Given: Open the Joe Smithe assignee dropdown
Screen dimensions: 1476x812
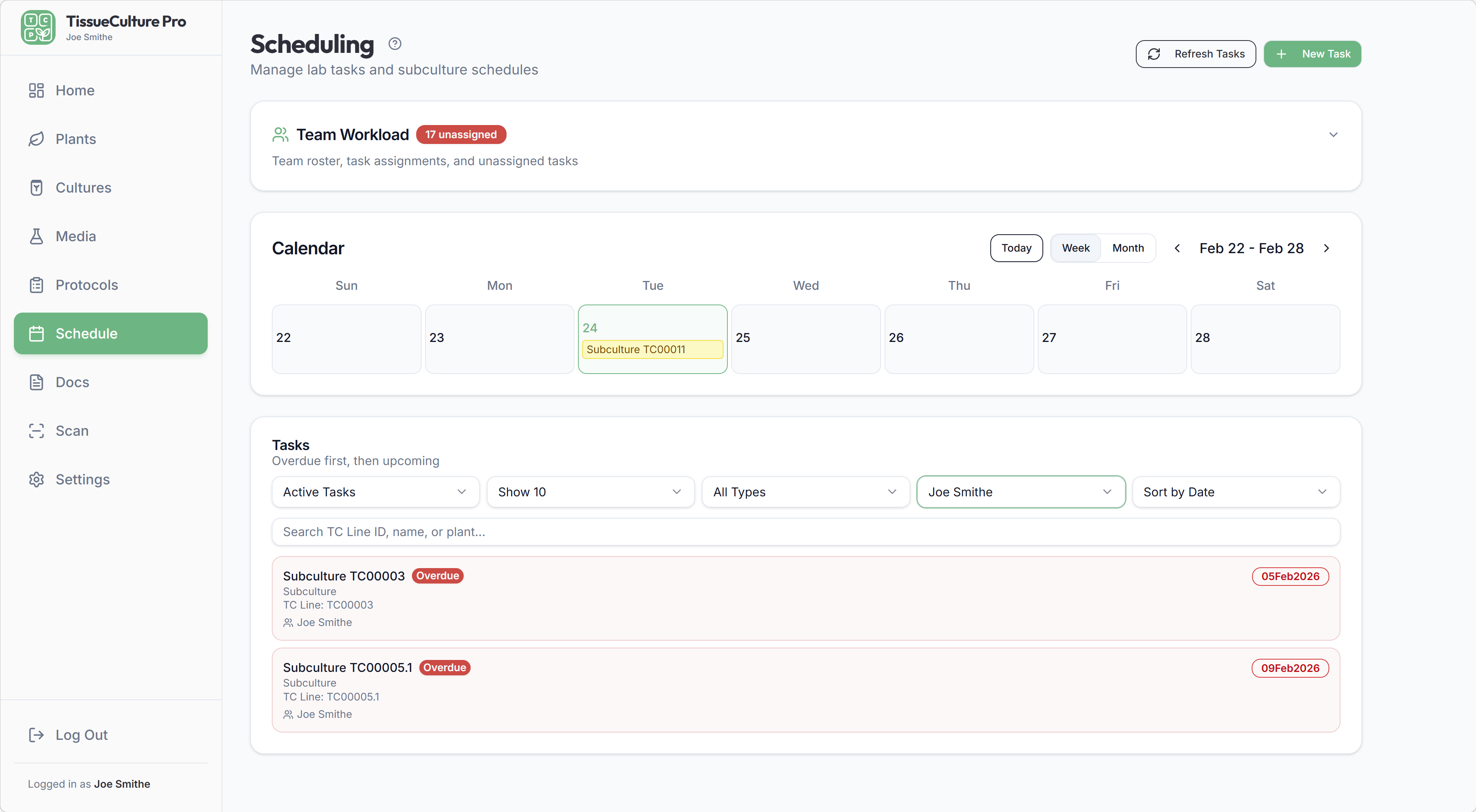Looking at the screenshot, I should [1020, 491].
